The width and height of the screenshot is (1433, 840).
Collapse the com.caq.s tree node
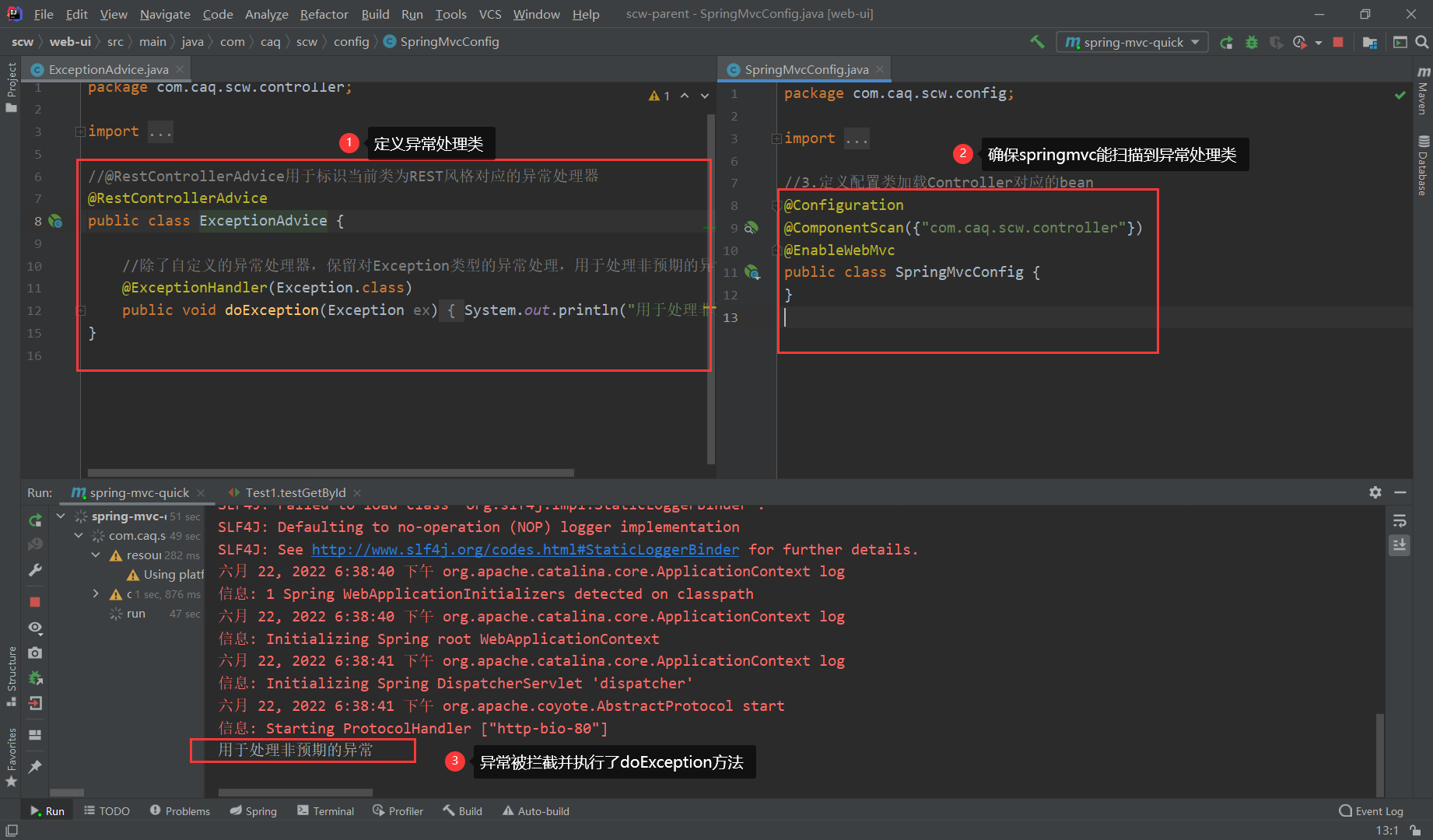pos(79,535)
